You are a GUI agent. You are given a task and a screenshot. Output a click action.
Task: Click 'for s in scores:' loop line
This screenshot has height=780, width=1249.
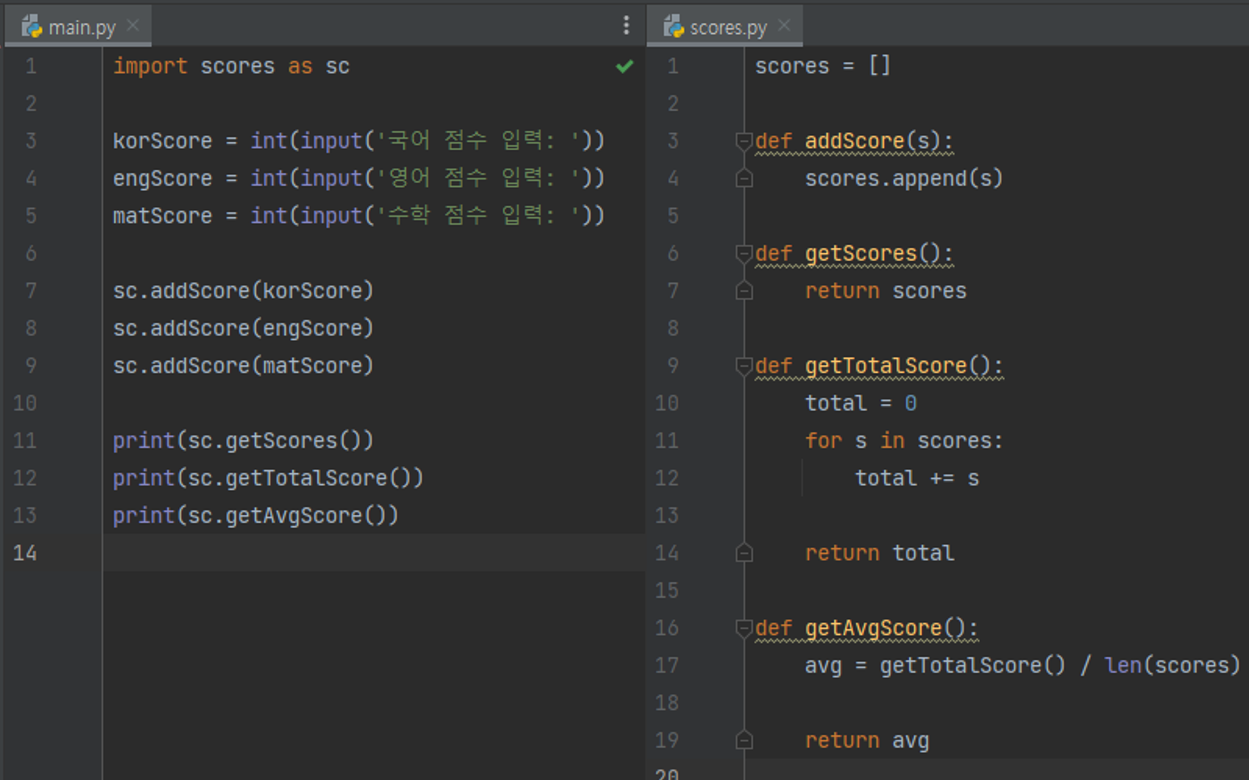(904, 441)
